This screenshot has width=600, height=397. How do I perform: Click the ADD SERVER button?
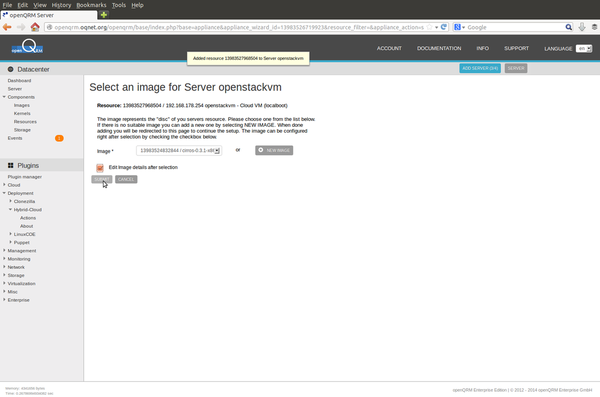click(x=480, y=68)
